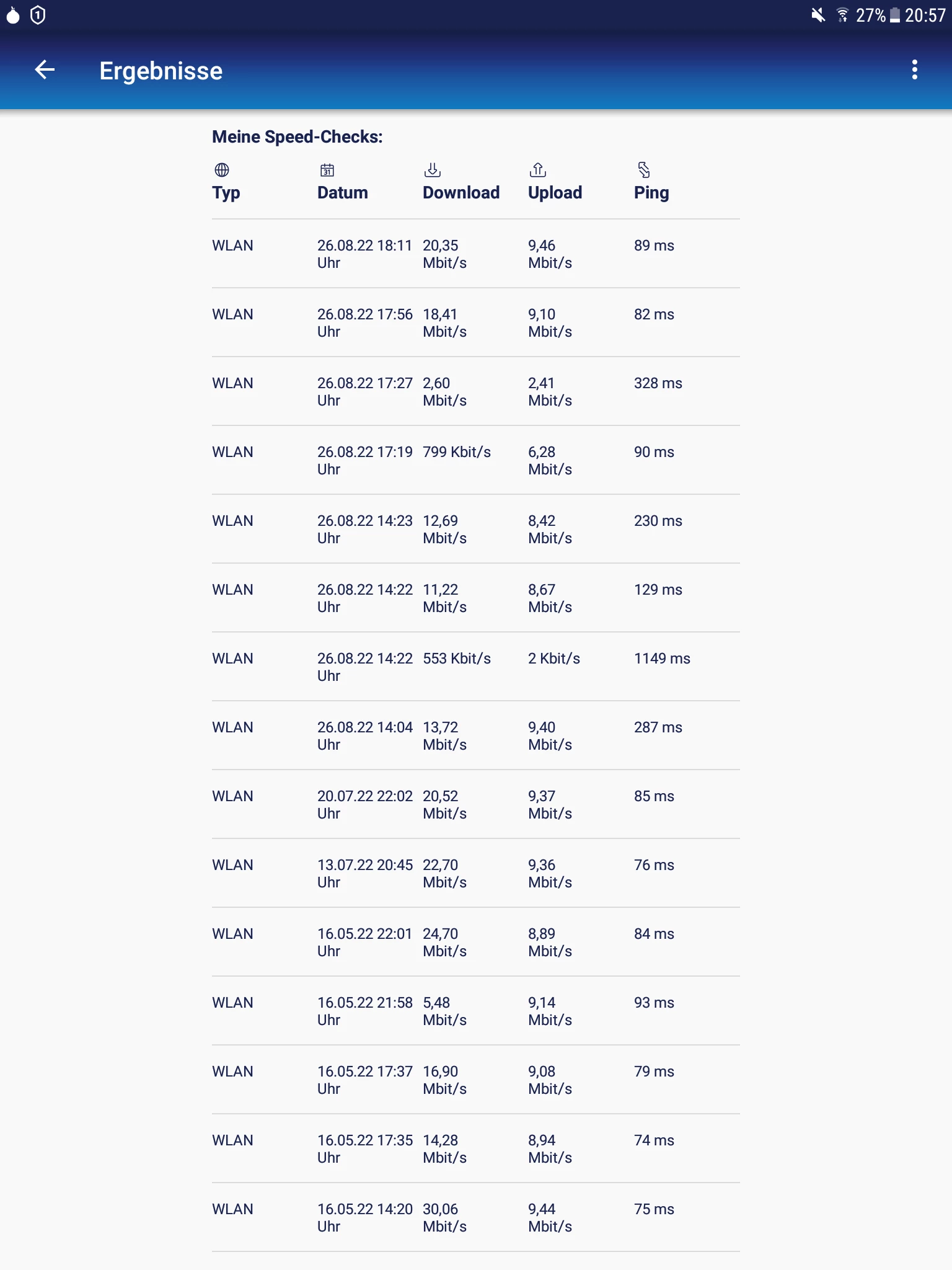Open the result with 30,06 Mbit/s download
The image size is (952, 1270).
point(475,1217)
